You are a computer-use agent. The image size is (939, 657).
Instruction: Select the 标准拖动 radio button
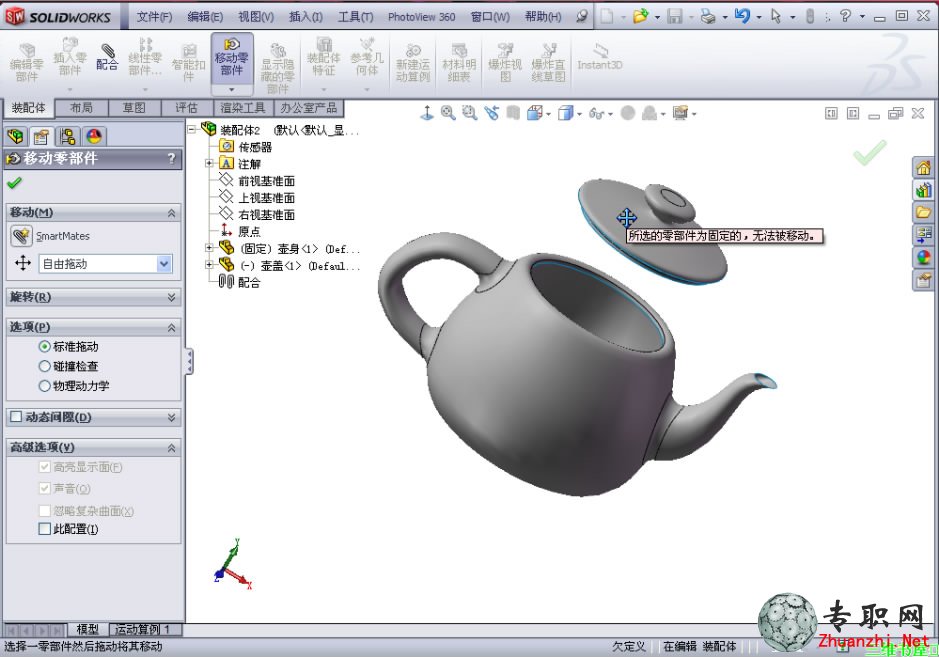pos(44,347)
